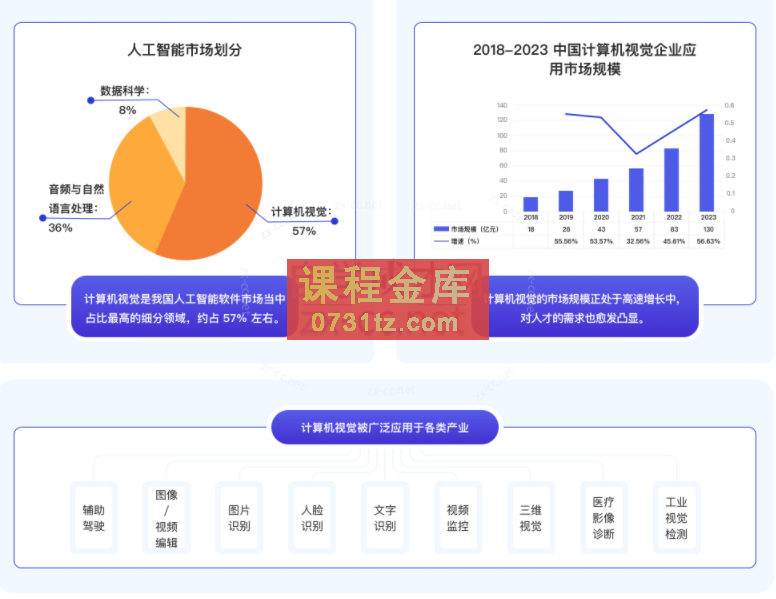Click the 人工智能市场划分 pie chart title
The height and width of the screenshot is (599, 776).
tap(185, 50)
